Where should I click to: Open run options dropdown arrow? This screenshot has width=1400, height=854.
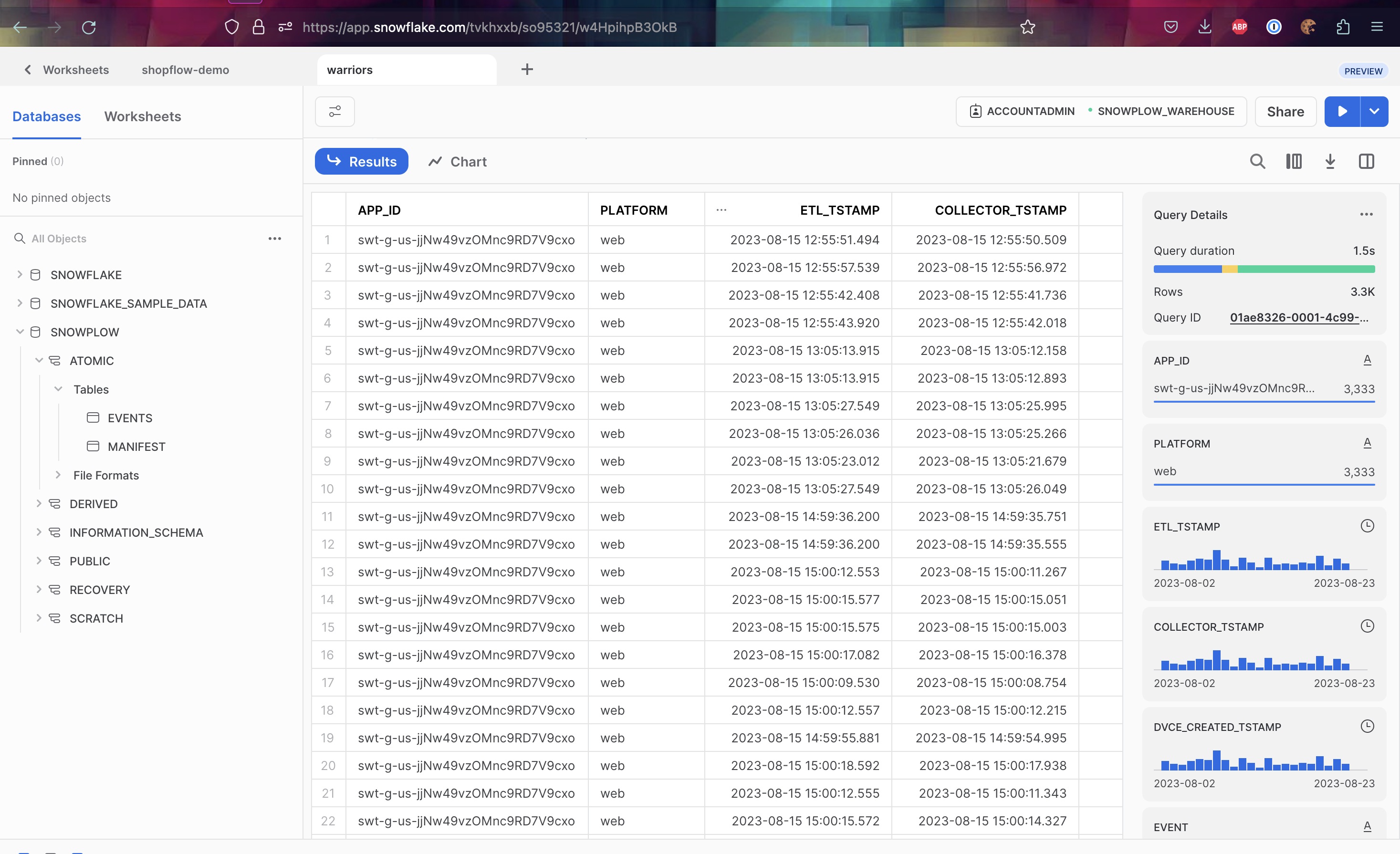1374,111
